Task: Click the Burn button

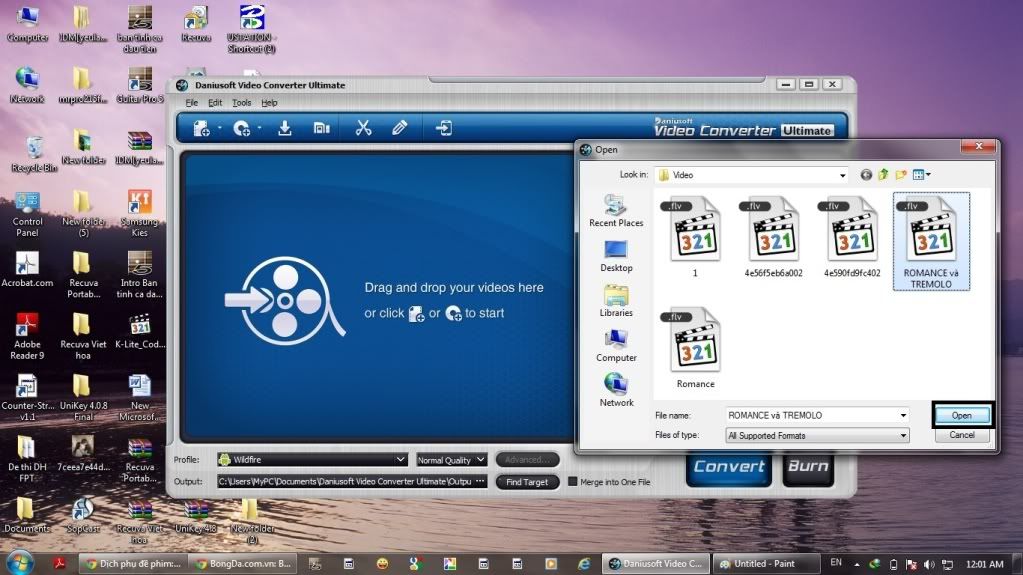Action: 808,467
